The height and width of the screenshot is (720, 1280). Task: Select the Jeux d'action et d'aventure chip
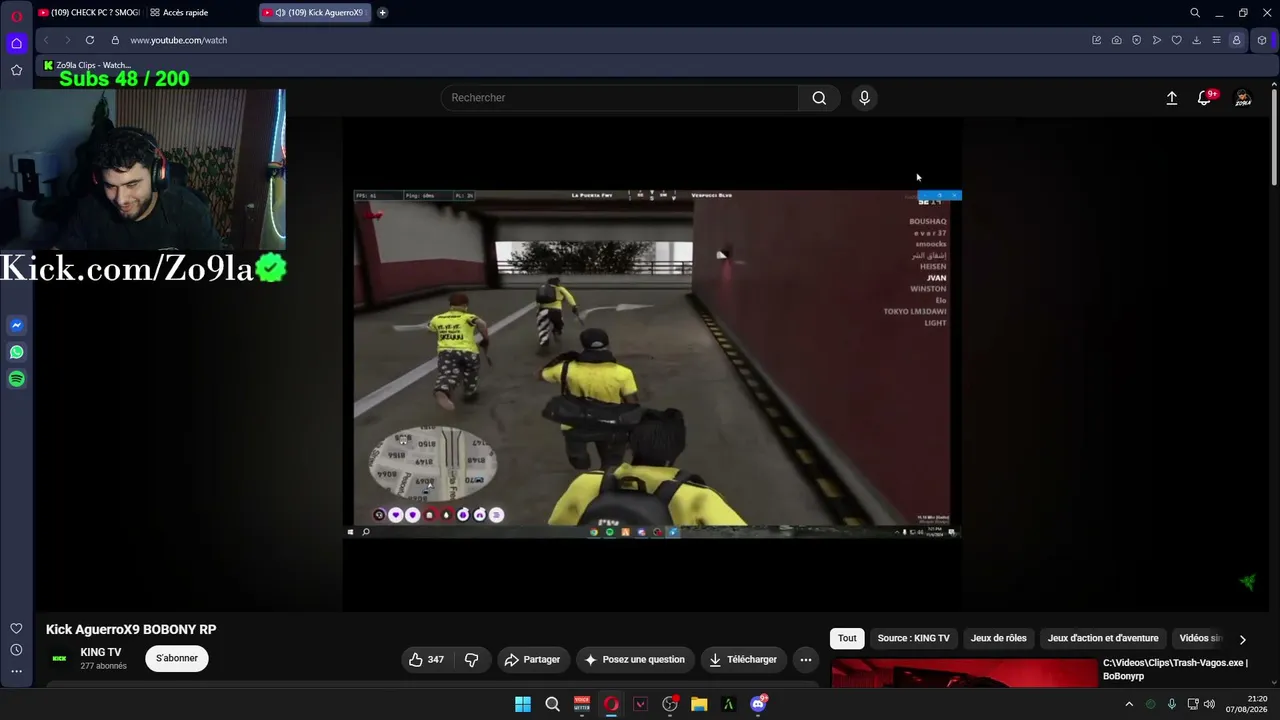coord(1103,638)
